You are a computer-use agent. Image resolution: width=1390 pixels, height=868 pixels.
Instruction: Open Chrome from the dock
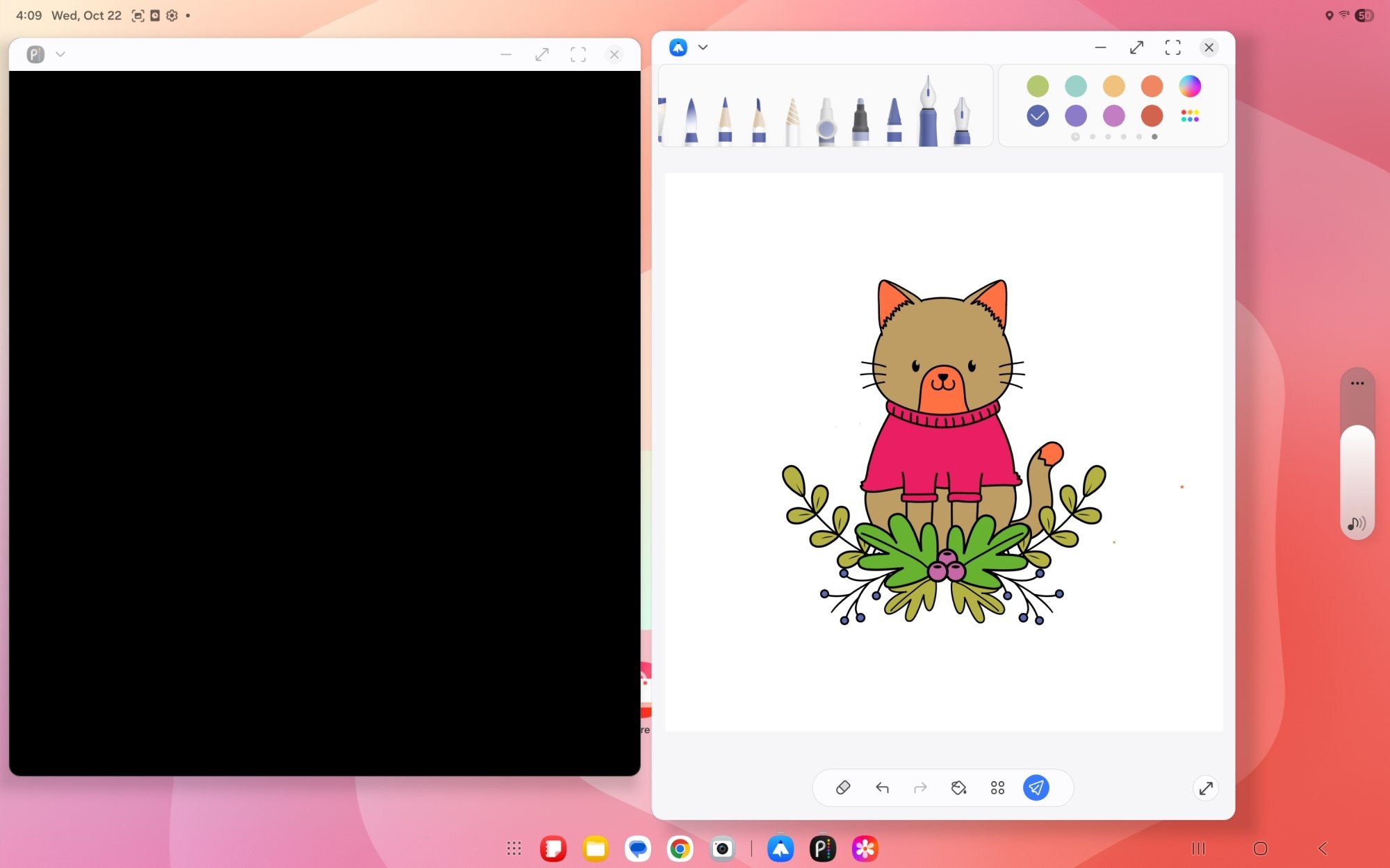(x=679, y=848)
